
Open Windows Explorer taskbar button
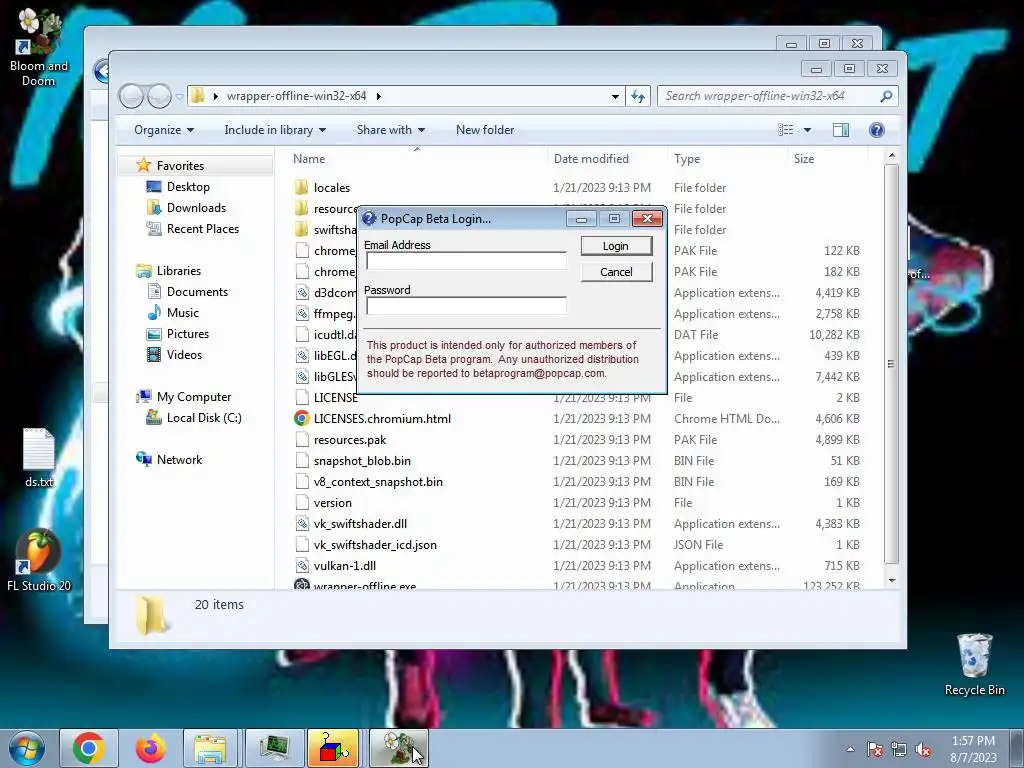(x=210, y=748)
